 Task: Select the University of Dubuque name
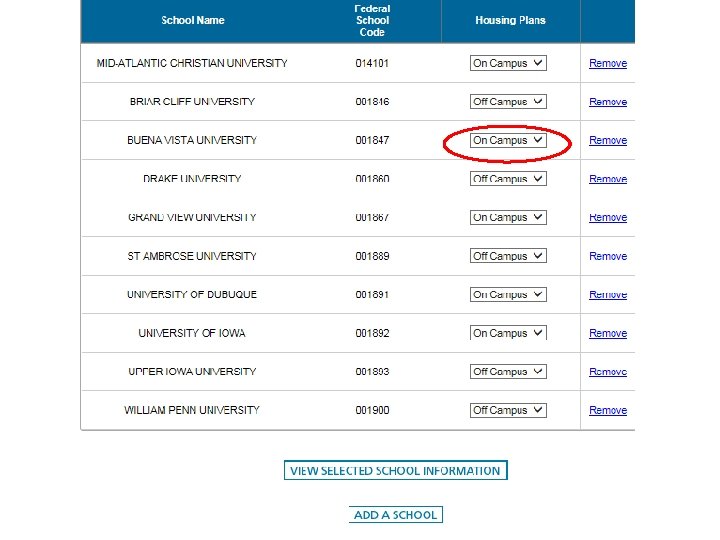click(192, 294)
